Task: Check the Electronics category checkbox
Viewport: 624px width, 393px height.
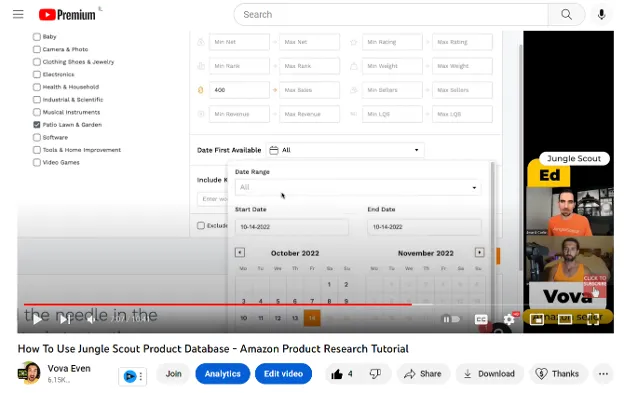Action: [37, 74]
